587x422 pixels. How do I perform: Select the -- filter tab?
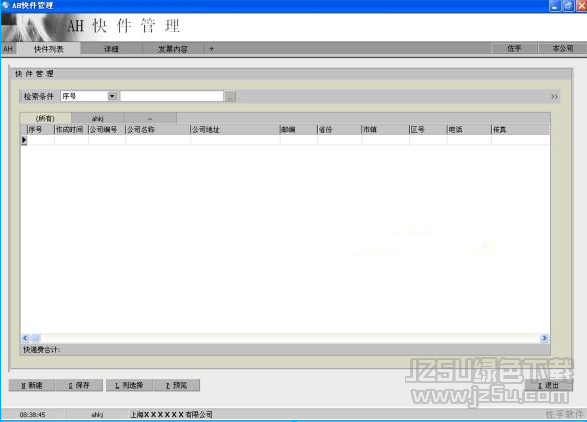click(150, 118)
